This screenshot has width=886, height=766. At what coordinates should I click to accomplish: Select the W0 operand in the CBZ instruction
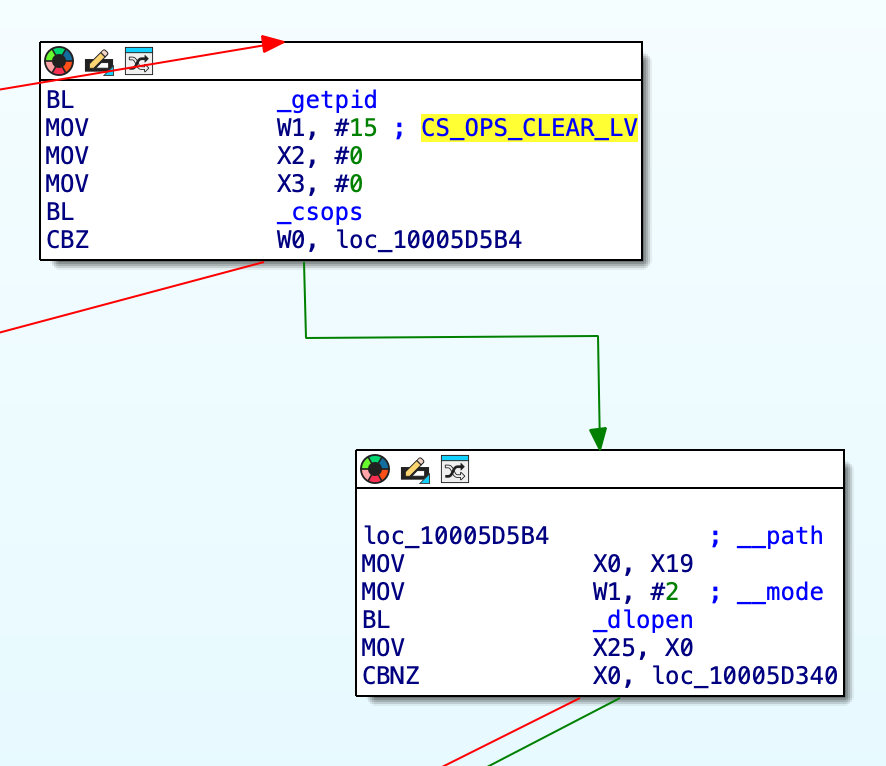point(294,239)
